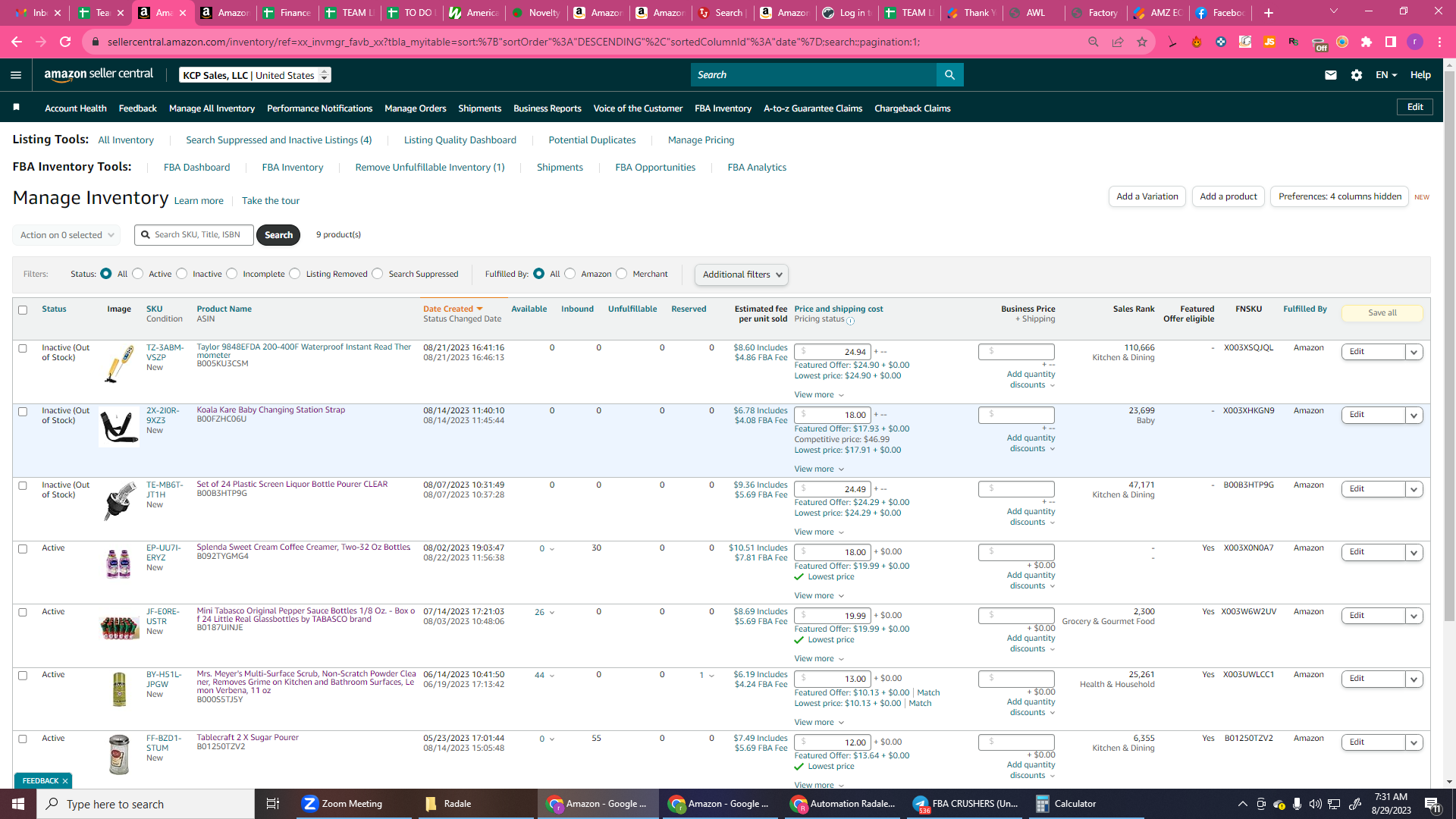Screen dimensions: 1456x819
Task: Click the Add a product button
Action: (1228, 196)
